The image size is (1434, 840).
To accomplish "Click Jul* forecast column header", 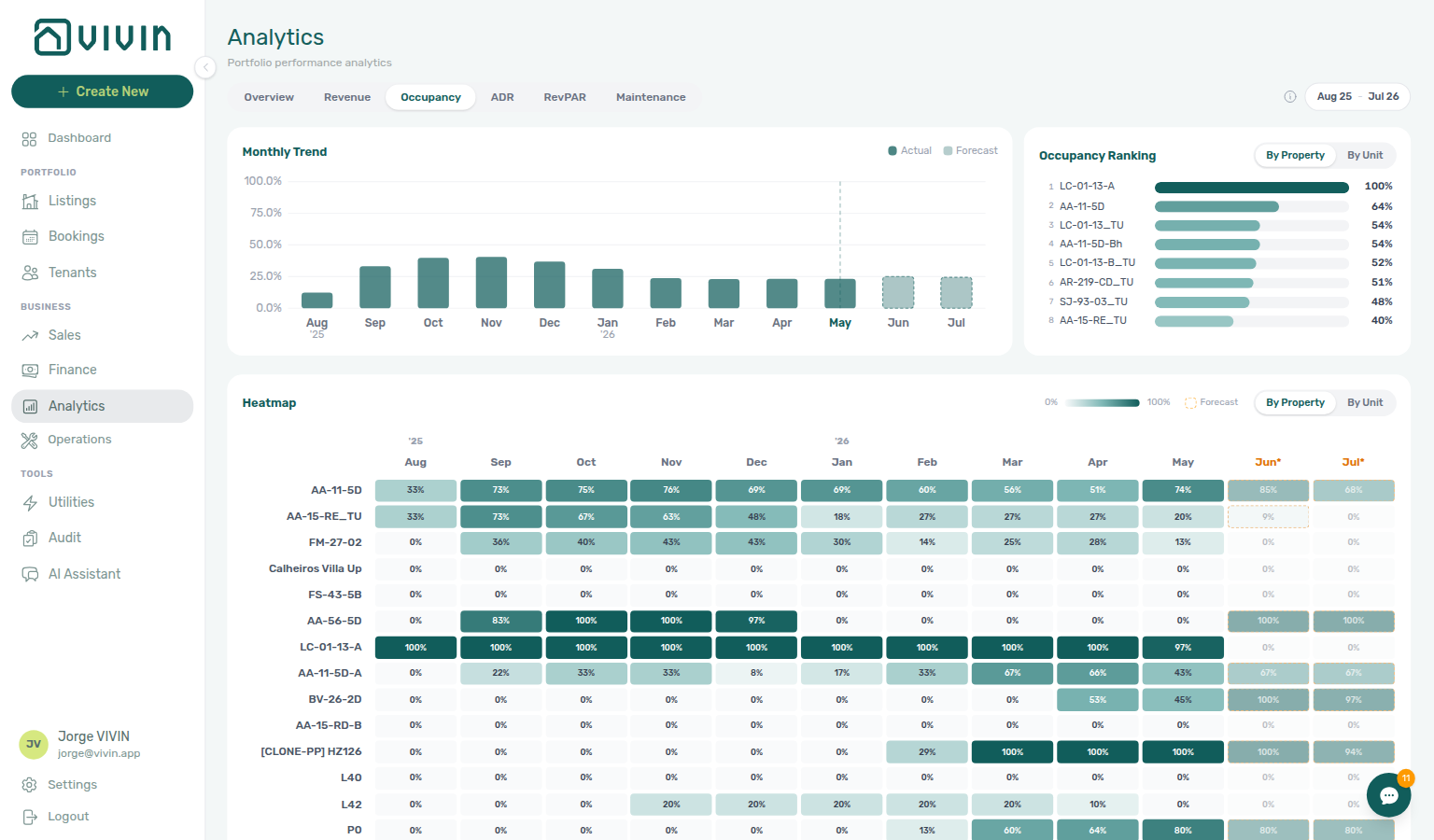I will point(1353,462).
